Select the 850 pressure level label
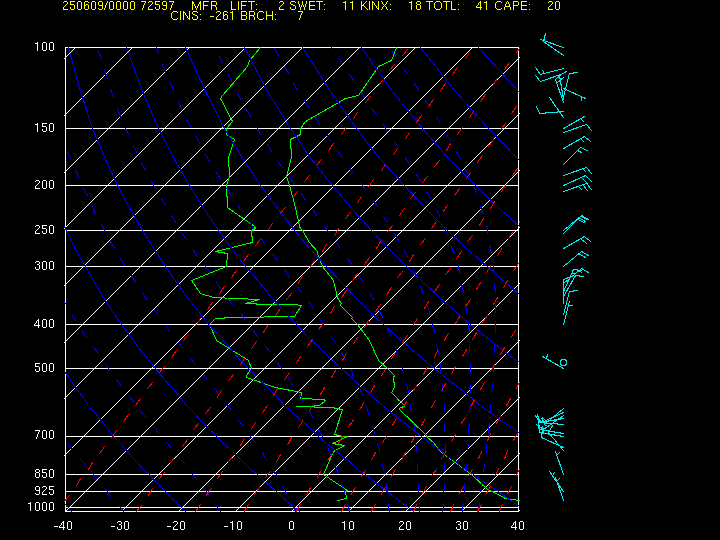Image resolution: width=720 pixels, height=540 pixels. pyautogui.click(x=45, y=473)
